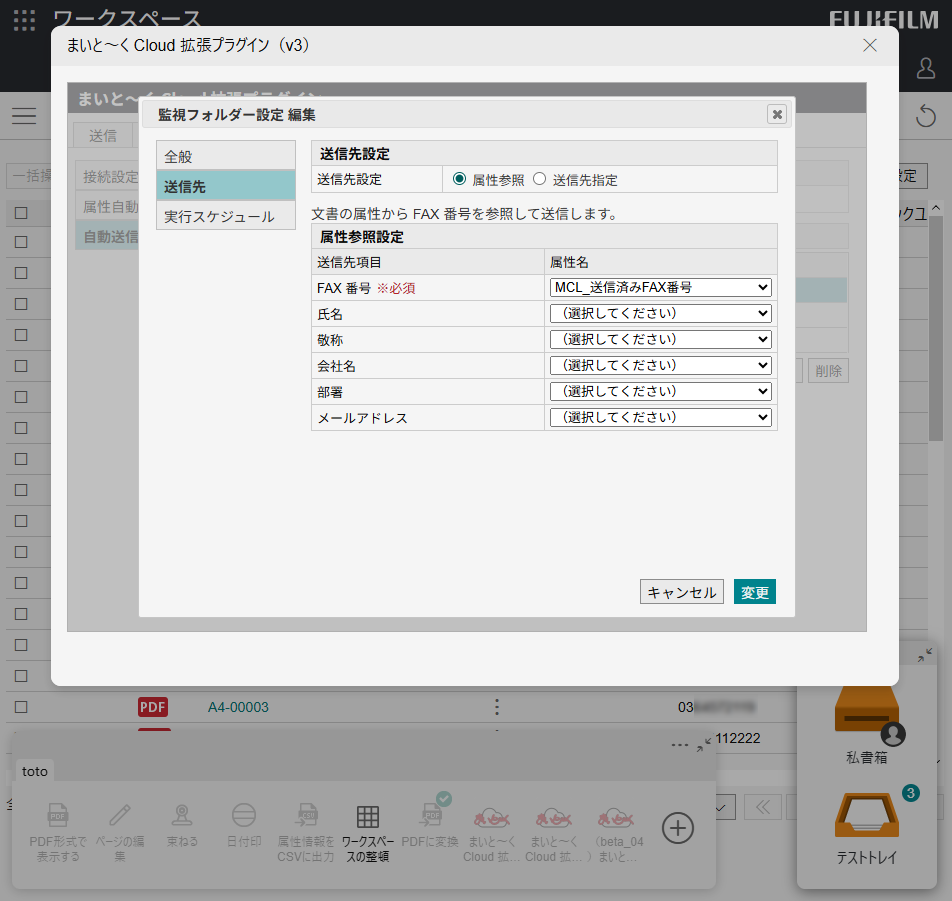Expand the 氏名 attribute dropdown
The width and height of the screenshot is (952, 901).
pos(661,313)
